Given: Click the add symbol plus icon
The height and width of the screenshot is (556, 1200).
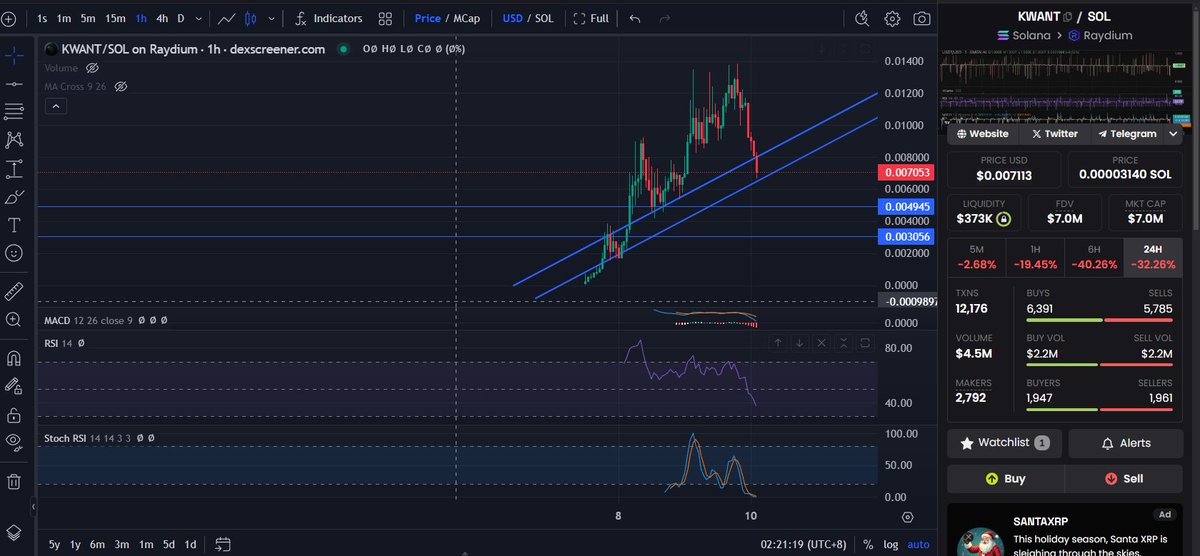Looking at the screenshot, I should [9, 18].
